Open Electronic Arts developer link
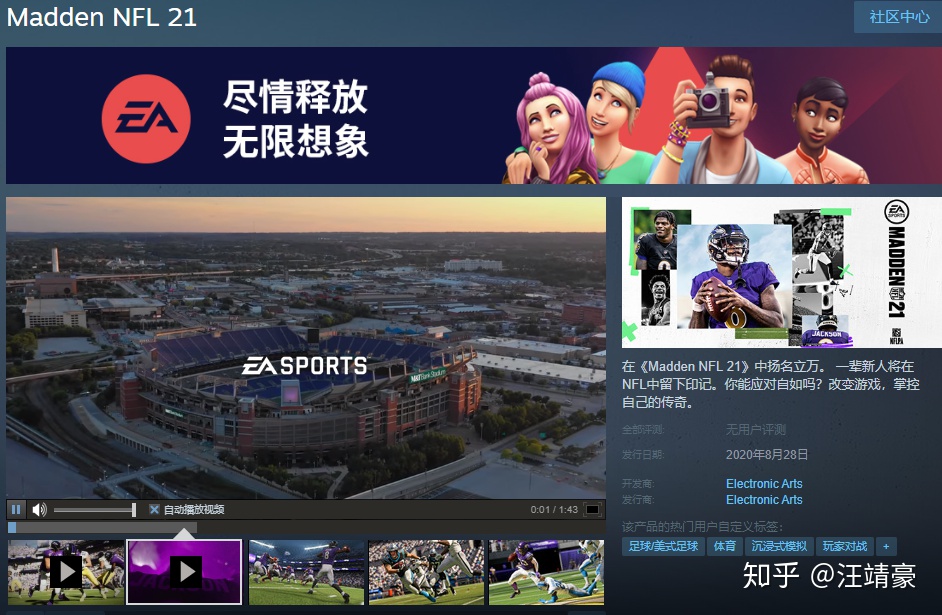942x615 pixels. [764, 483]
